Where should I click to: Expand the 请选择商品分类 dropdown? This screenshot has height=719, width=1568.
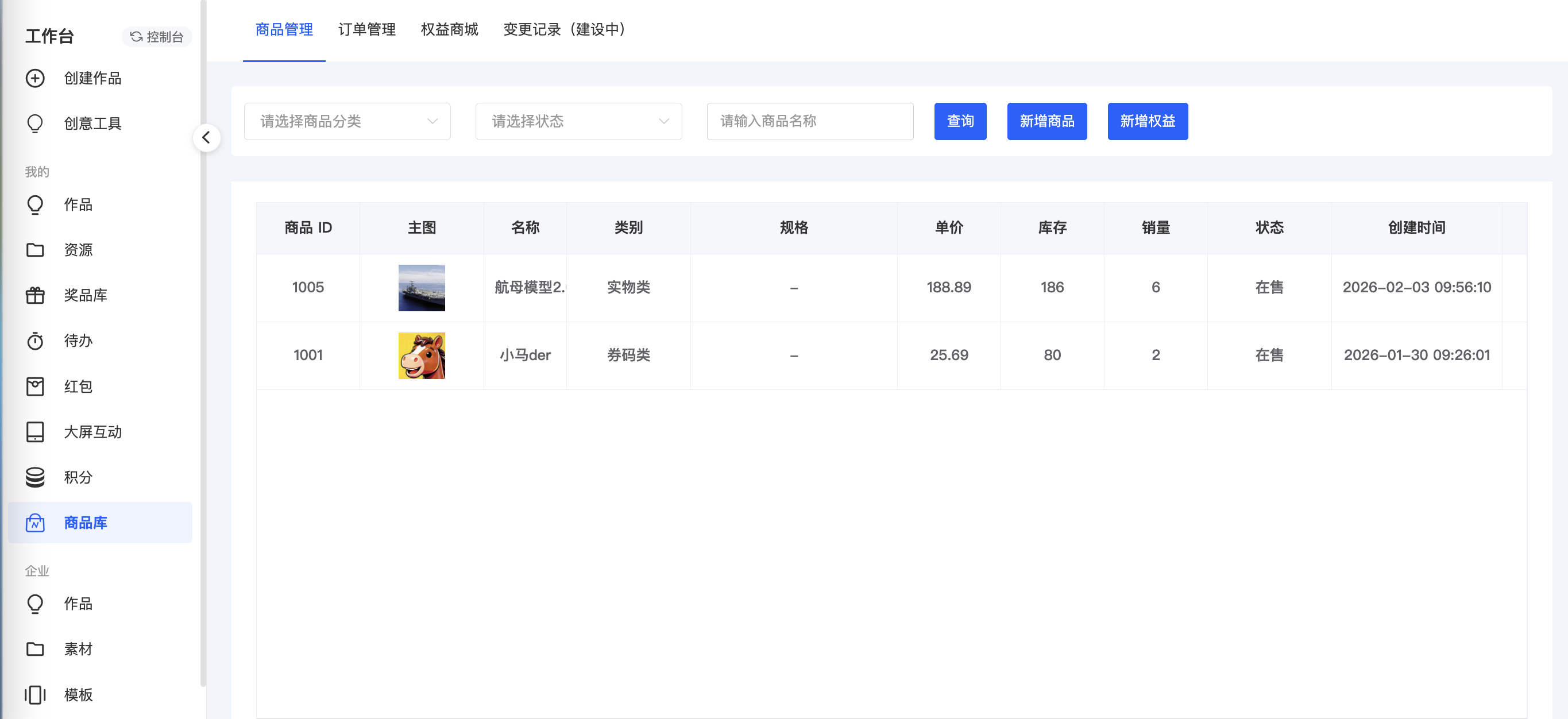(347, 121)
